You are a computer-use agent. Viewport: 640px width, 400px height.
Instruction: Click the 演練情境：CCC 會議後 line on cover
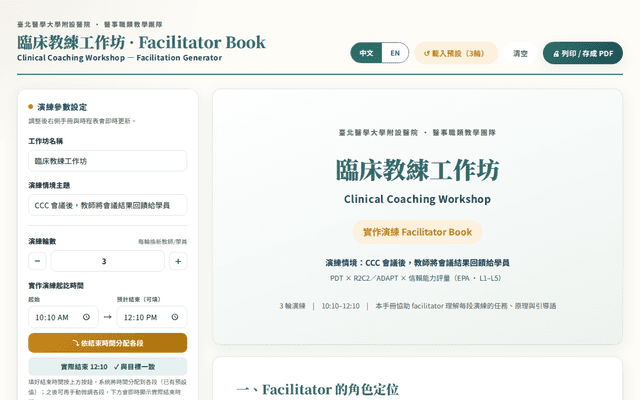point(417,263)
